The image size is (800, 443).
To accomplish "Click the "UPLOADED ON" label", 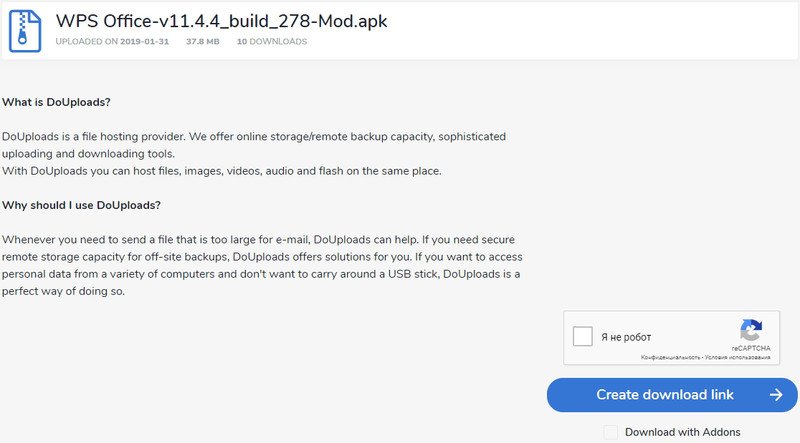I will click(x=84, y=42).
